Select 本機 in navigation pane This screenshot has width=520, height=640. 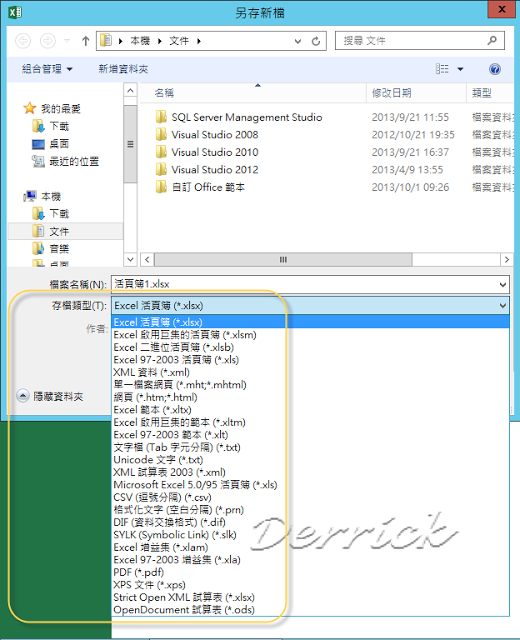pyautogui.click(x=51, y=196)
